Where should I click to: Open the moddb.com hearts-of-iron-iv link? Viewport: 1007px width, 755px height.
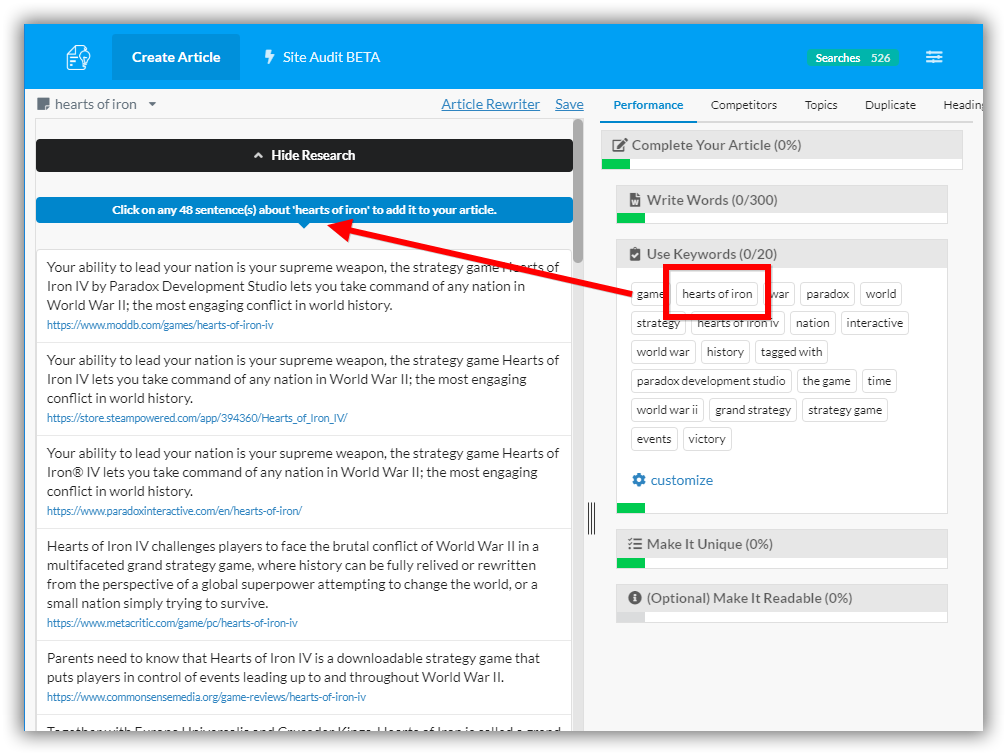tap(160, 325)
